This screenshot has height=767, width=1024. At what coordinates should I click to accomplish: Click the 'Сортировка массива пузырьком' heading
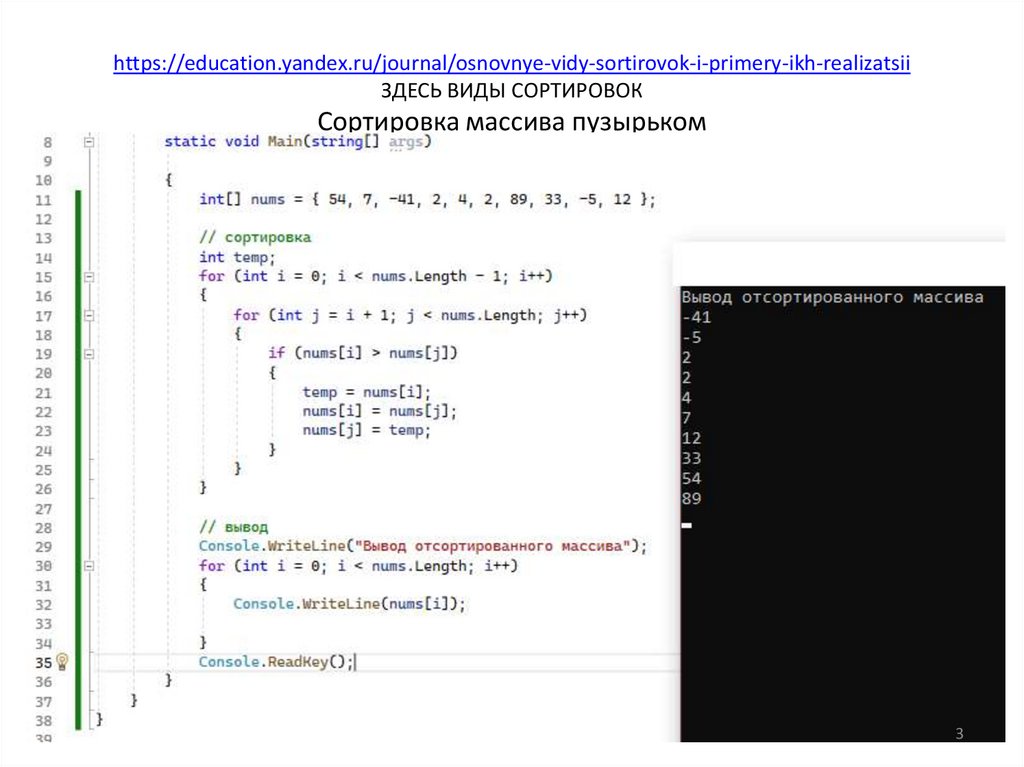511,122
